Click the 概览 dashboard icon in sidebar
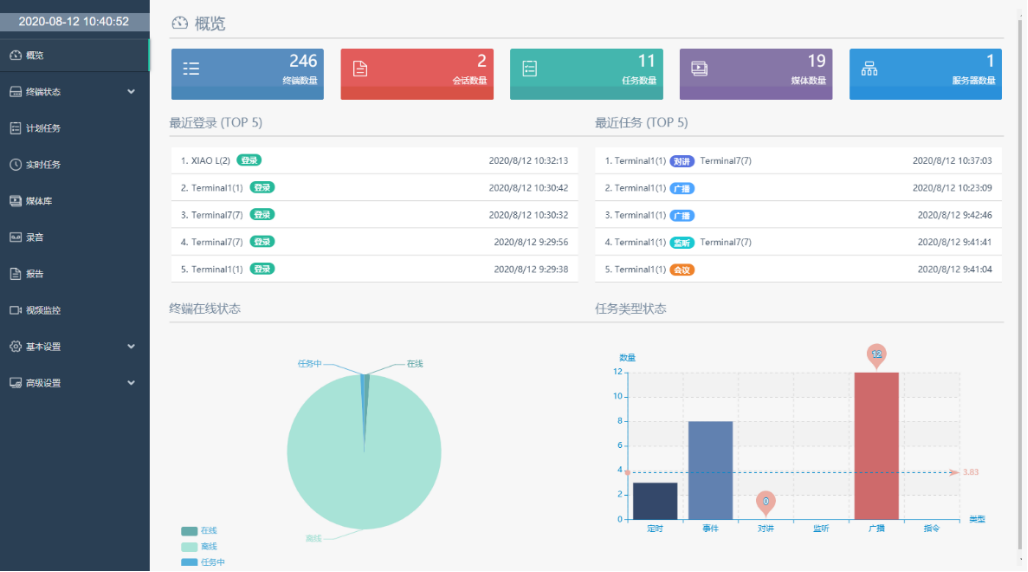 (x=15, y=55)
